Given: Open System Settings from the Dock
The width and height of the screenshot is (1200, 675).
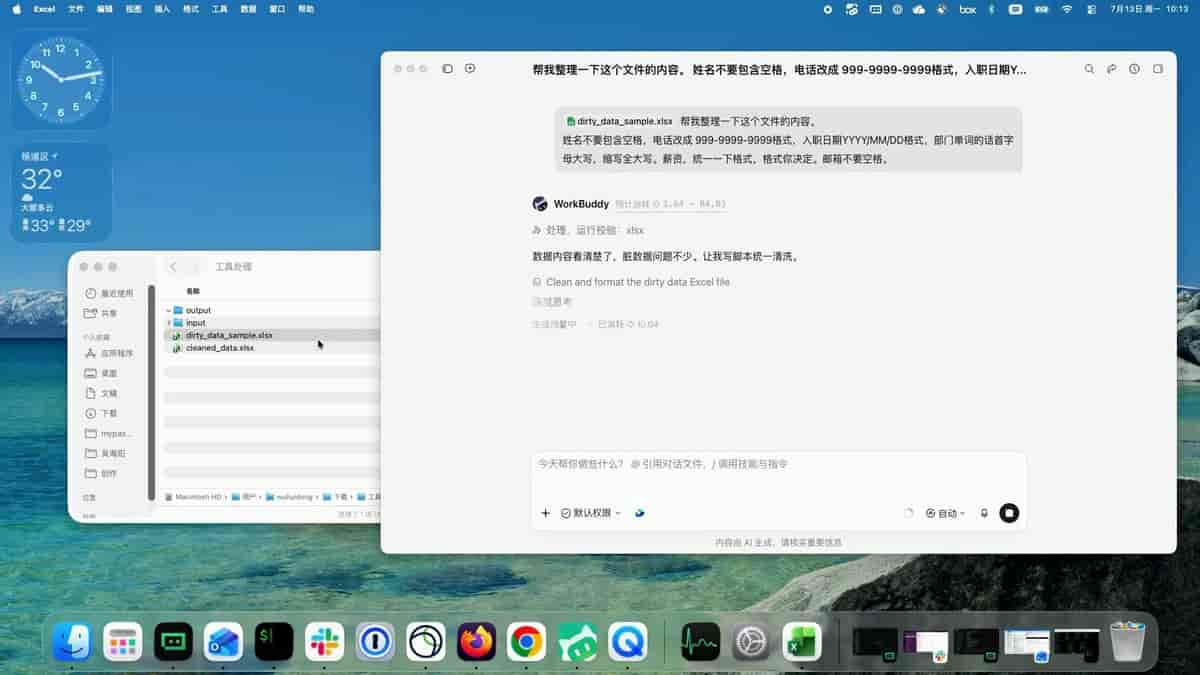Looking at the screenshot, I should tap(751, 641).
